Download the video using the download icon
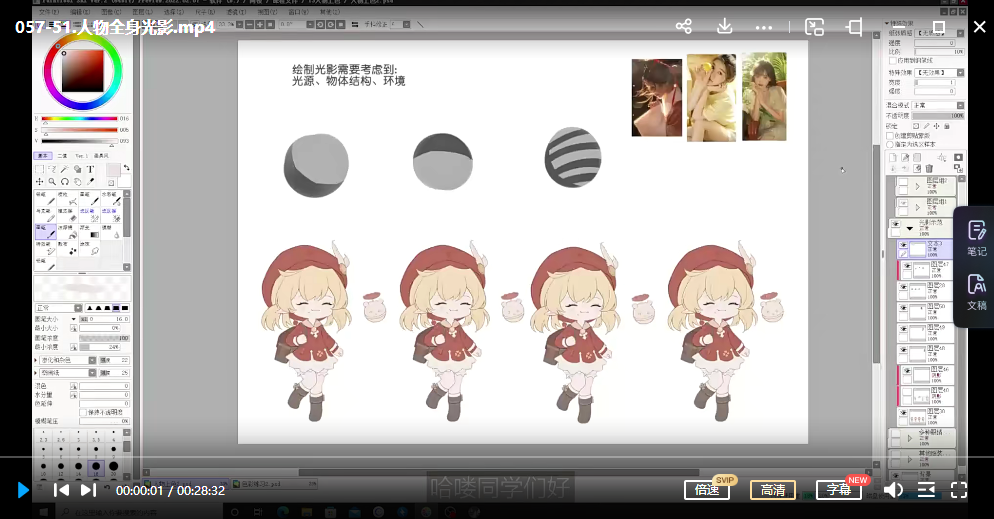The width and height of the screenshot is (994, 519). pos(725,27)
